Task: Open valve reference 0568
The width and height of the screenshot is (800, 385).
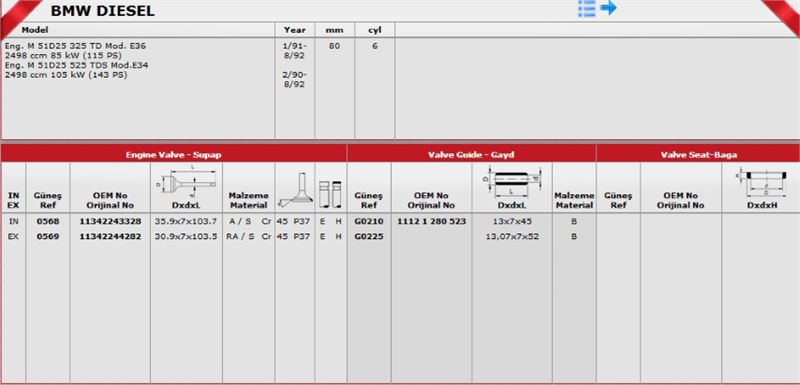Action: point(47,221)
